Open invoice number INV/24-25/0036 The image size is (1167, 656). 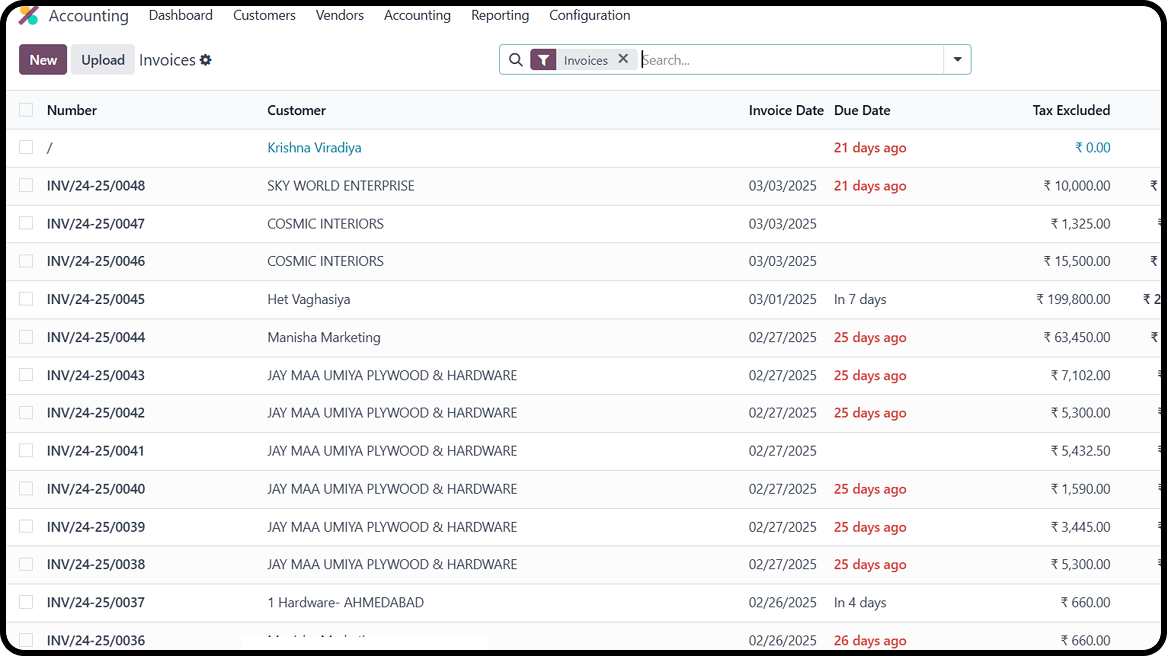[x=96, y=640]
